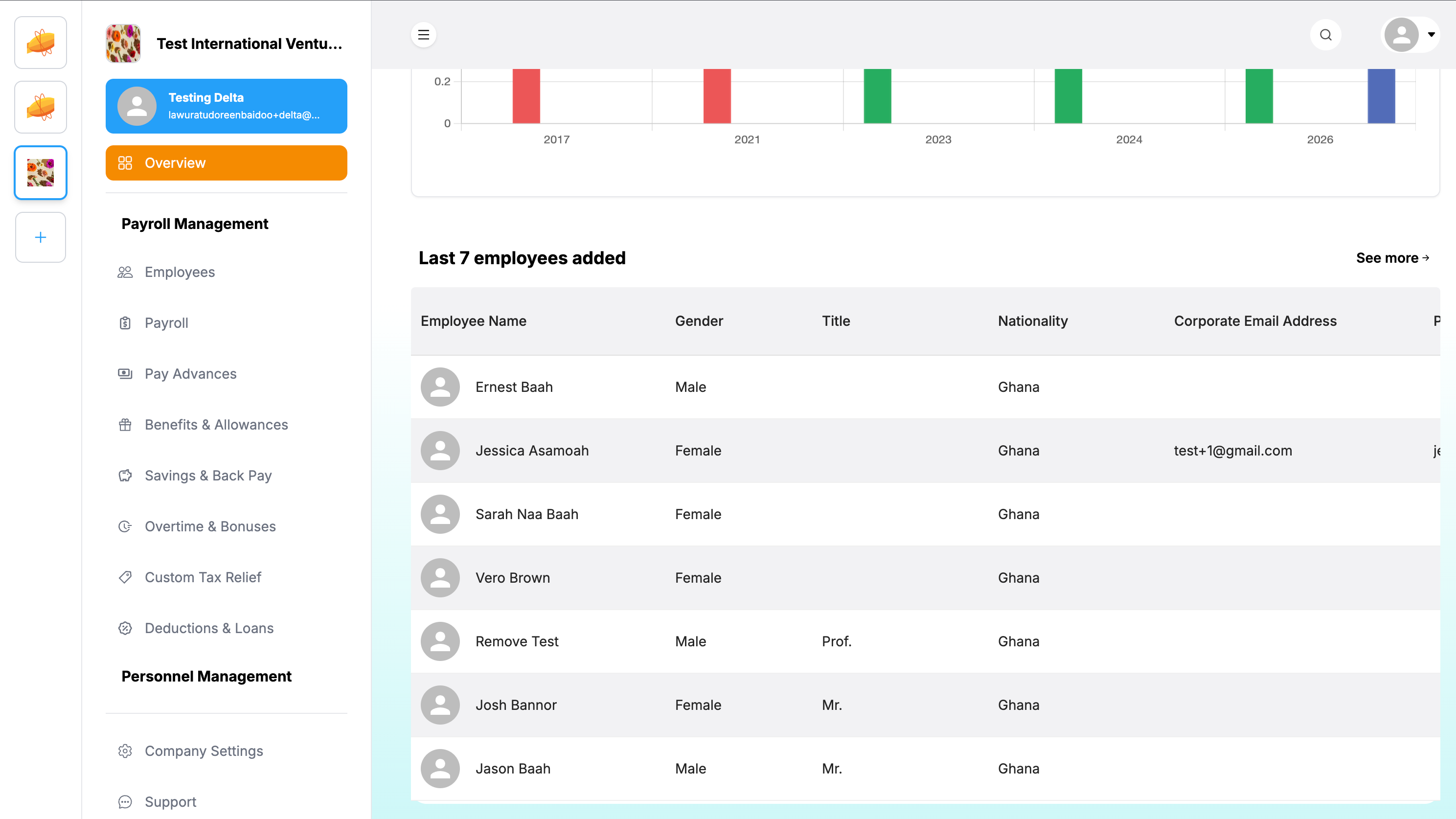Click Josh Bannor's avatar icon
The width and height of the screenshot is (1456, 819).
coord(440,705)
